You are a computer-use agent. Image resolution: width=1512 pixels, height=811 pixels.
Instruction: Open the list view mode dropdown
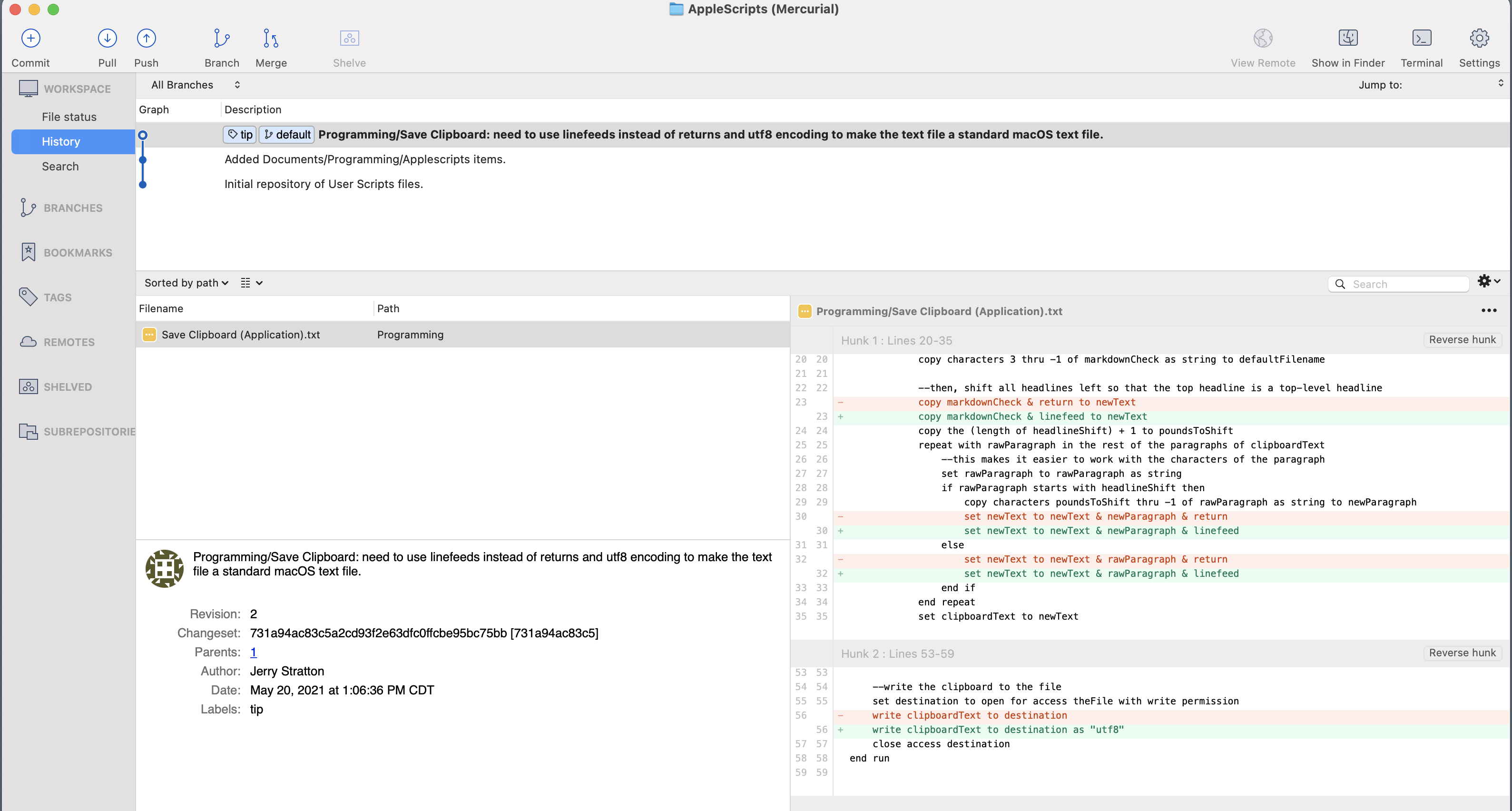(x=251, y=283)
